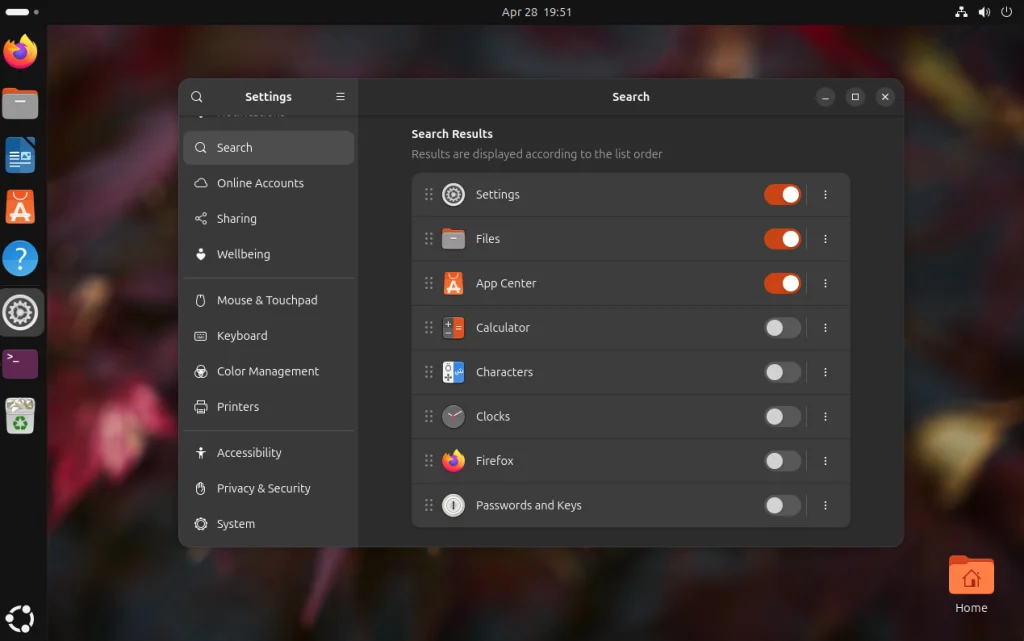Enable Clocks search results toggle
1024x641 pixels.
(782, 416)
